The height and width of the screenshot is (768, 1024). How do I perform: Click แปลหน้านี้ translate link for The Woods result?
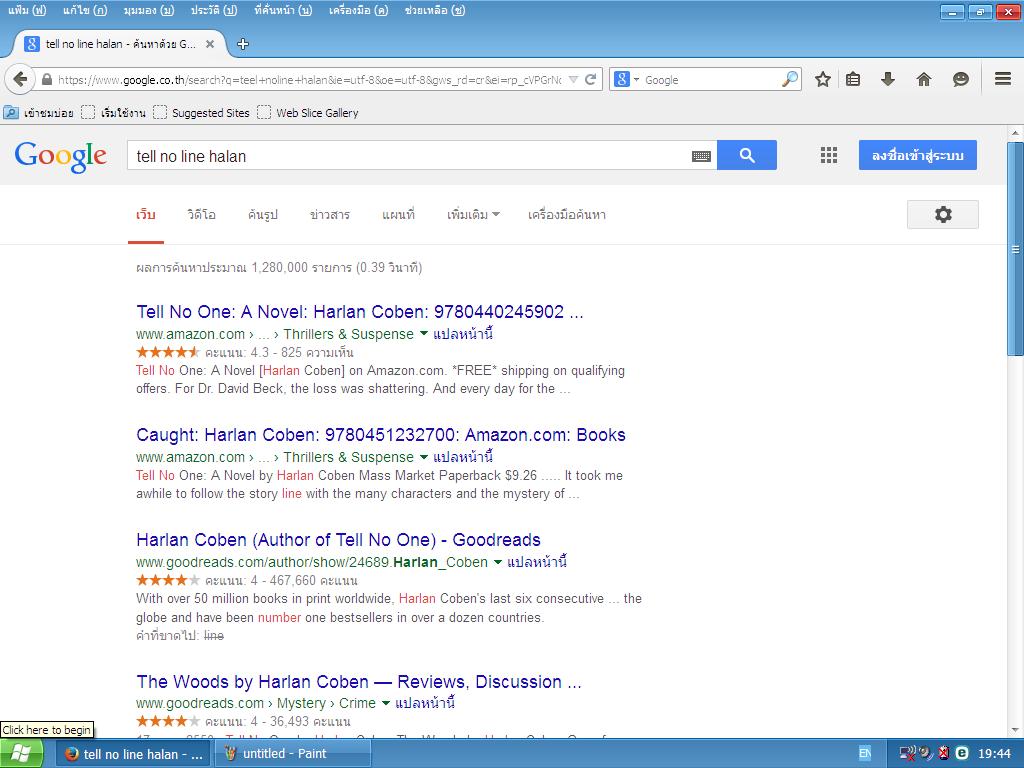(x=425, y=703)
